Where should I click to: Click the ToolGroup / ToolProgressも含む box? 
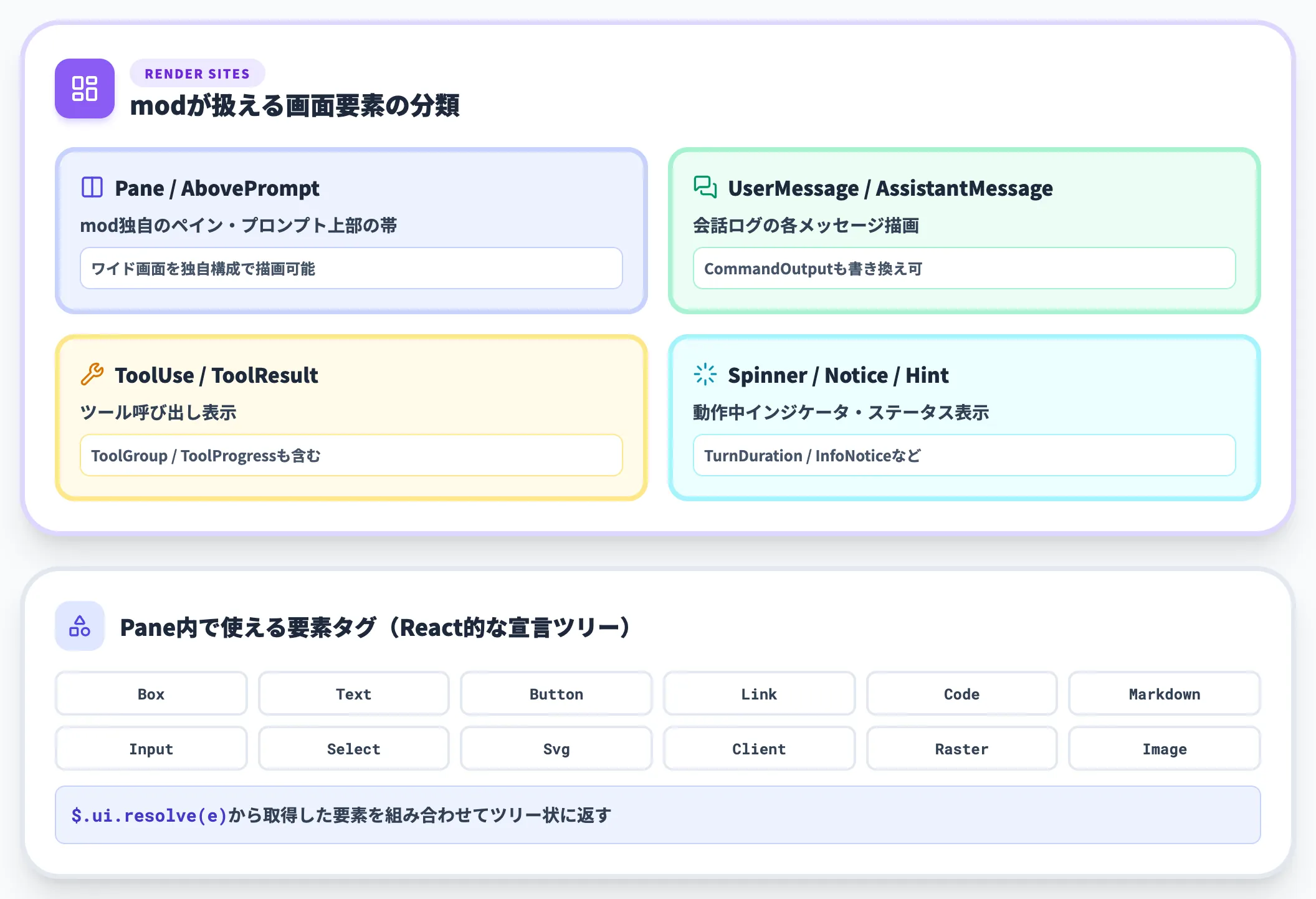(x=351, y=455)
